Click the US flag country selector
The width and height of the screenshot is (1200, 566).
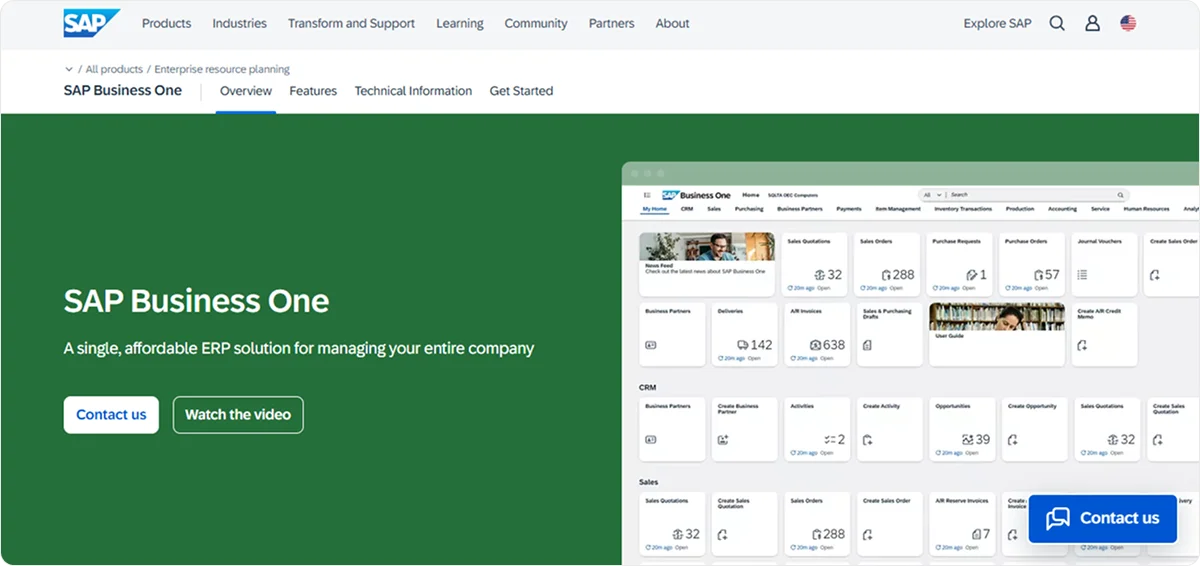[x=1128, y=23]
